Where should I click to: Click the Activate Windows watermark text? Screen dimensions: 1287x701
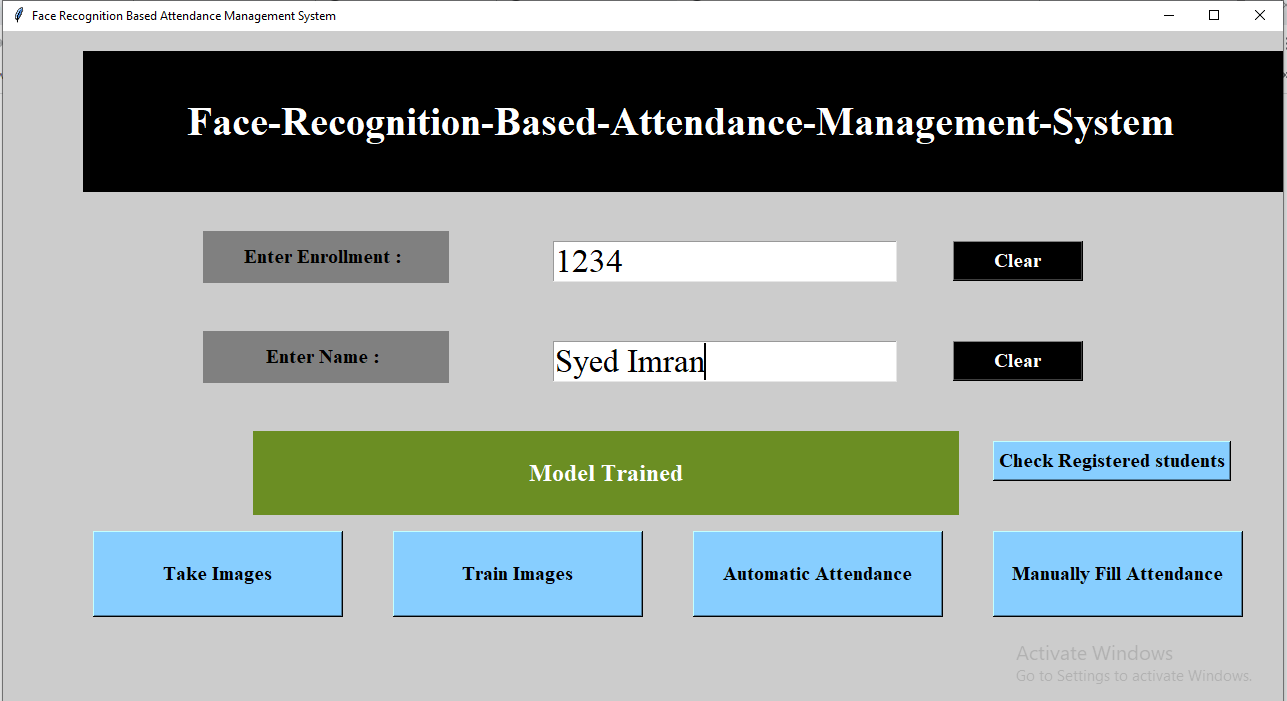[x=1094, y=652]
